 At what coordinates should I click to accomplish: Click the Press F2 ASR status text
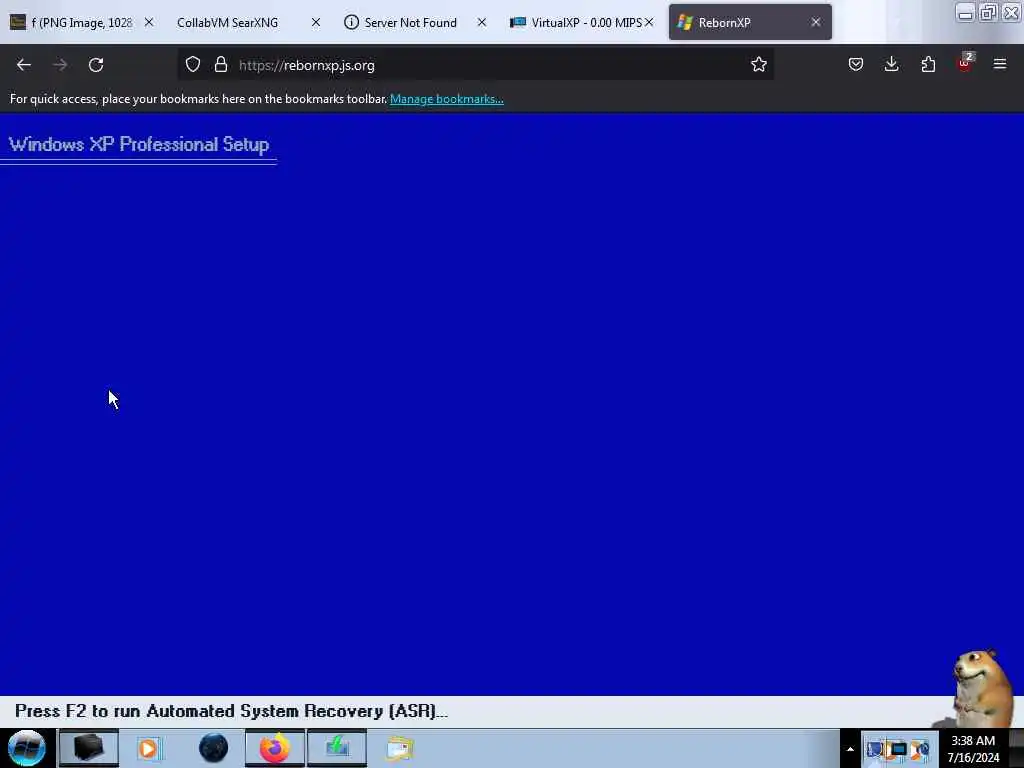coord(231,711)
